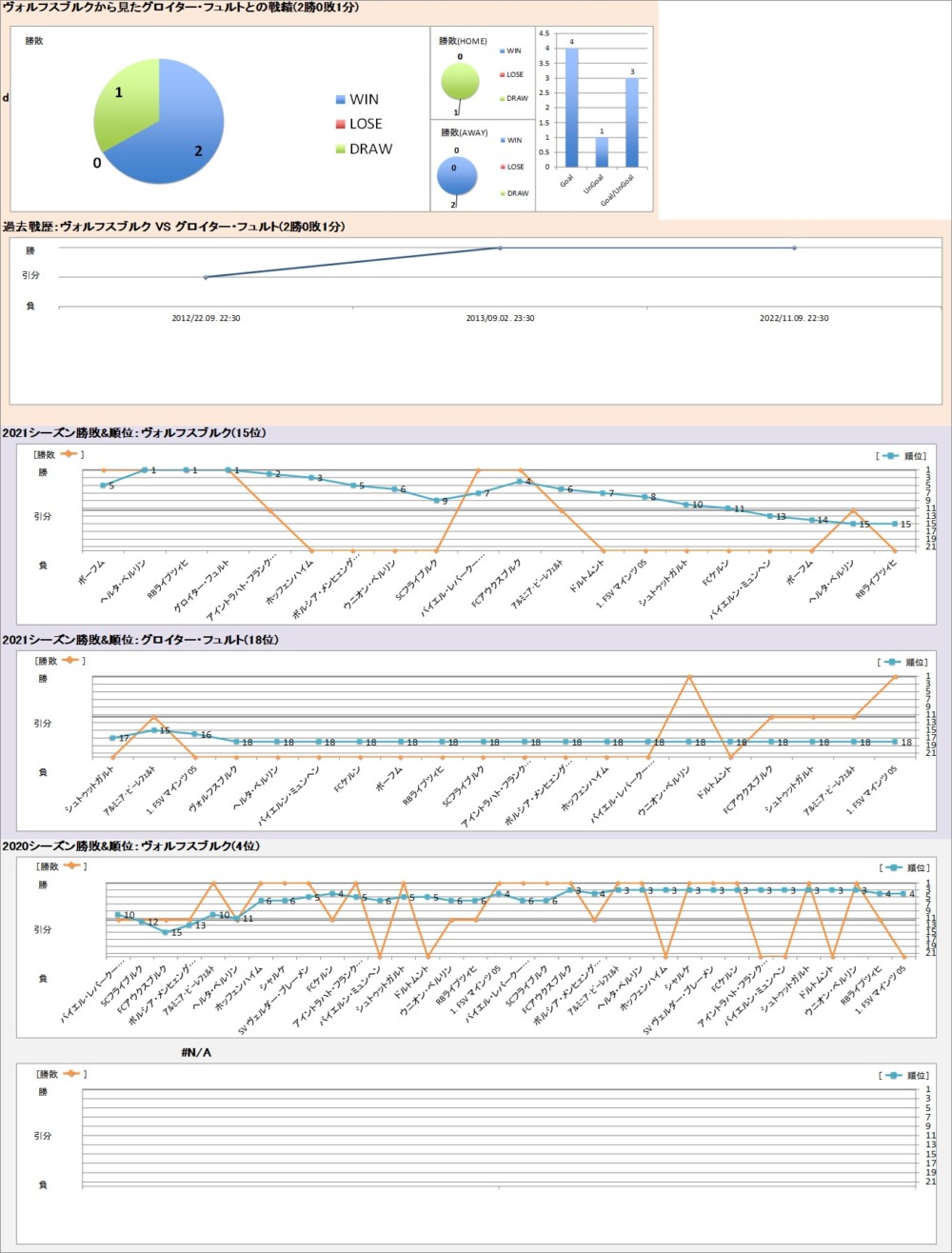Click the 勝敗 legend in the Greuther Fürth chart

point(59,661)
